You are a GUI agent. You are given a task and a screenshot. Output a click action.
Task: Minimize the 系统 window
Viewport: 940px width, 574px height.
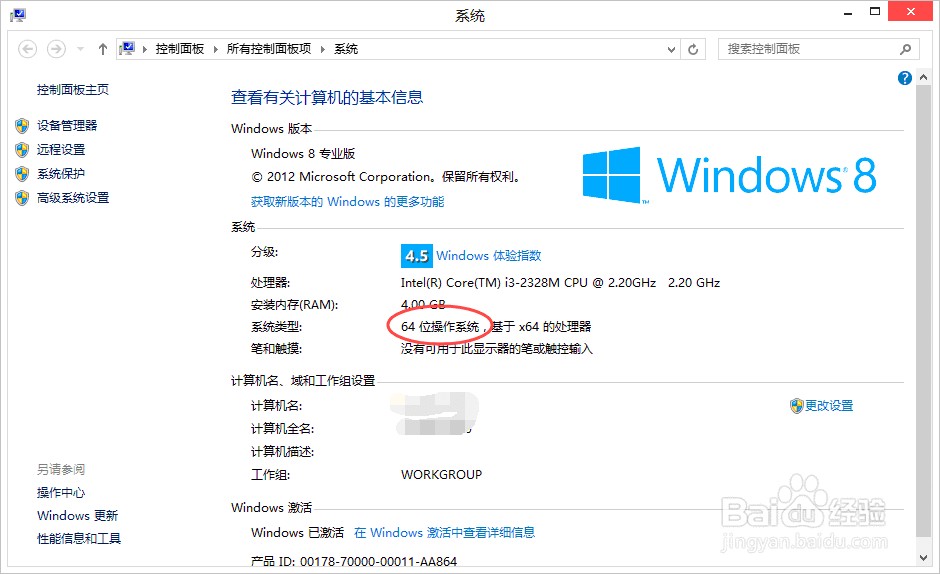[x=848, y=13]
